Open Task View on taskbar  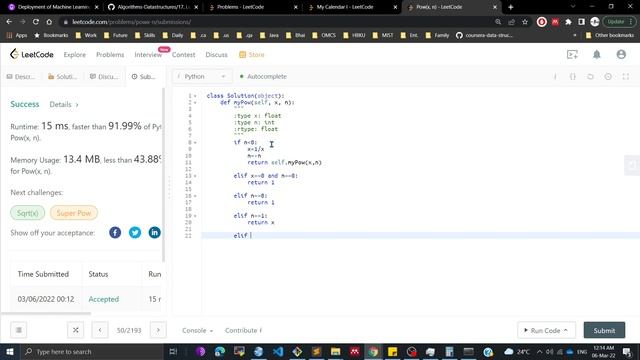pos(173,351)
